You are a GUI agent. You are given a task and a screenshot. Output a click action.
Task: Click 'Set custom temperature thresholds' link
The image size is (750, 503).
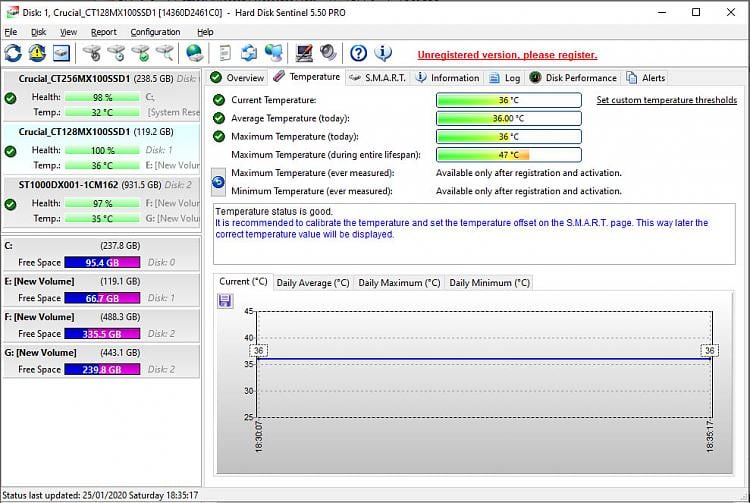pyautogui.click(x=666, y=100)
